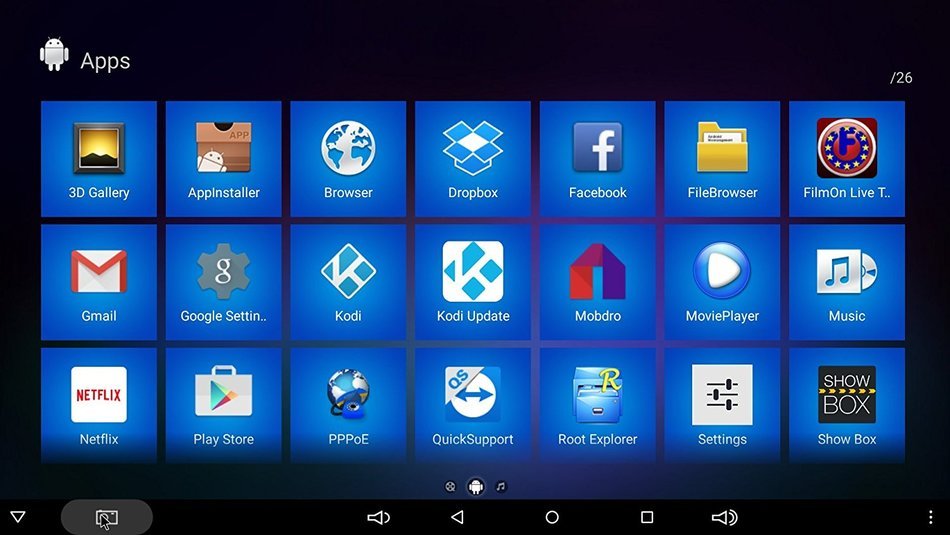Select the Android apps page indicator
950x535 pixels.
click(x=476, y=487)
